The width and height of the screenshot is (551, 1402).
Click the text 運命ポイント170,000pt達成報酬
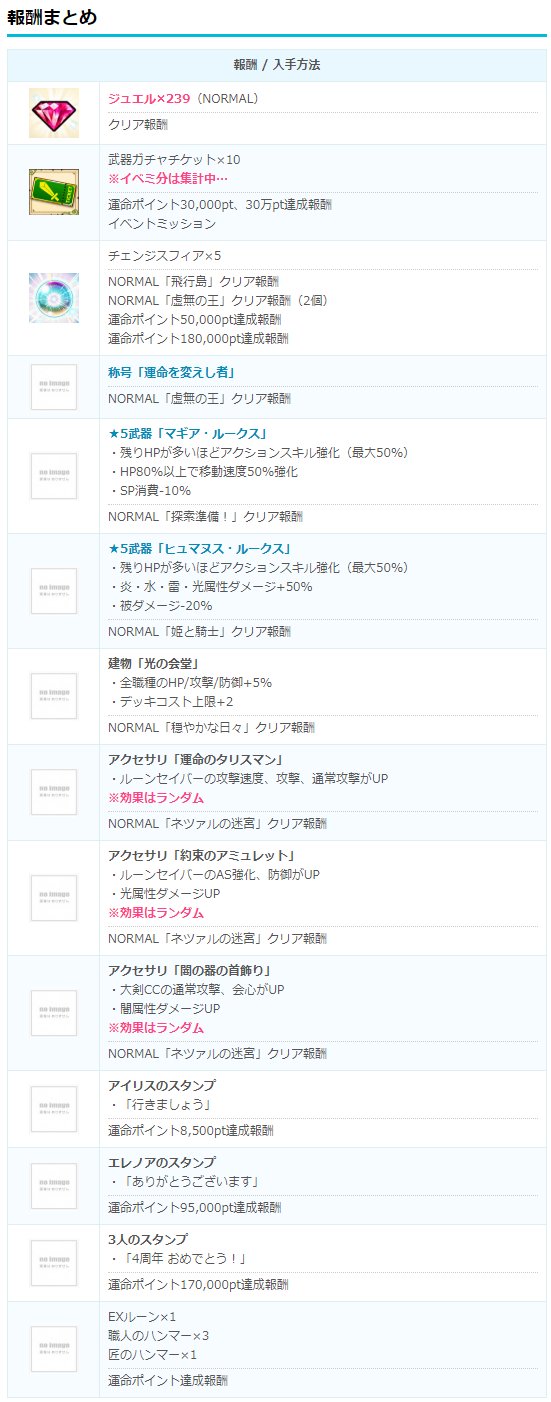point(199,1285)
